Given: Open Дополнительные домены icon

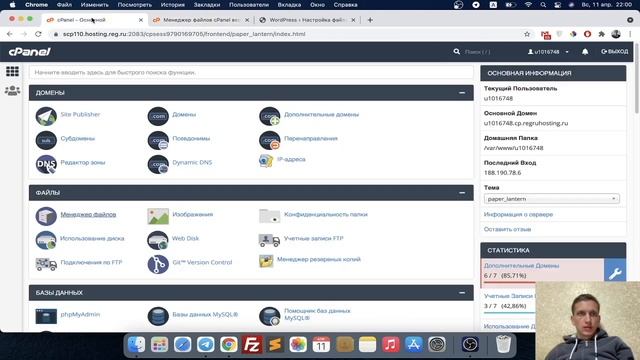Looking at the screenshot, I should tap(269, 116).
